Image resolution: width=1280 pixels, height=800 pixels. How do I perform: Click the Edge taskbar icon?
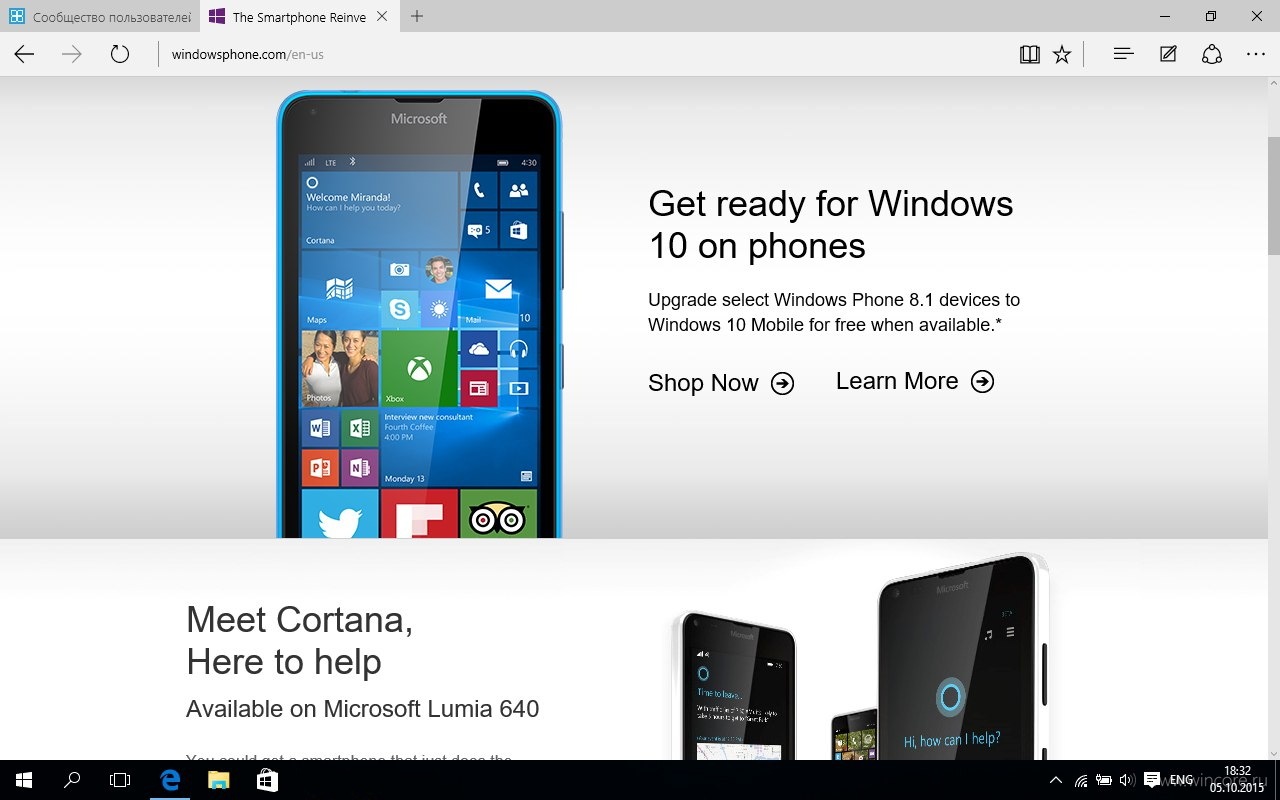170,780
